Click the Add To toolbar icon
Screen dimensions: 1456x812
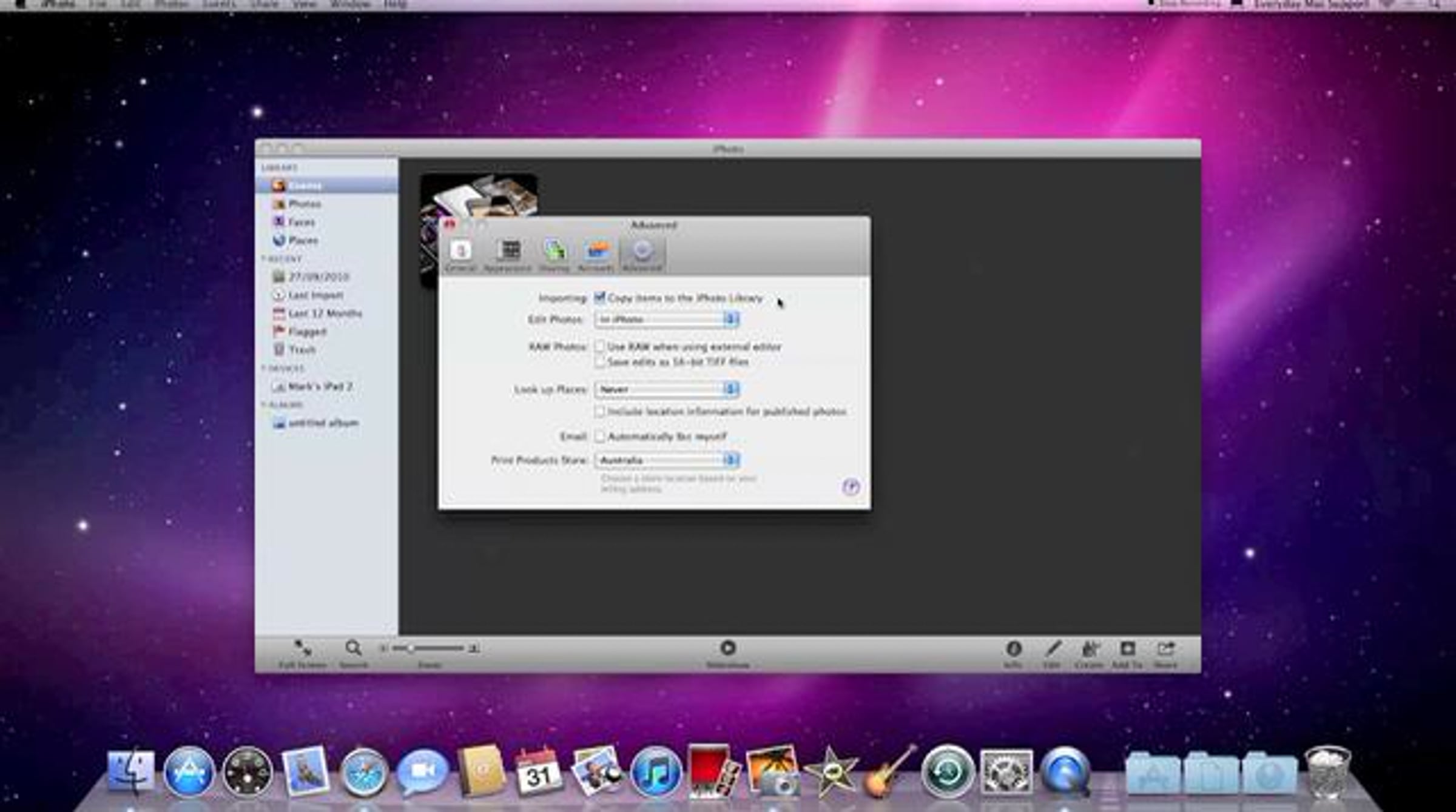pyautogui.click(x=1127, y=649)
